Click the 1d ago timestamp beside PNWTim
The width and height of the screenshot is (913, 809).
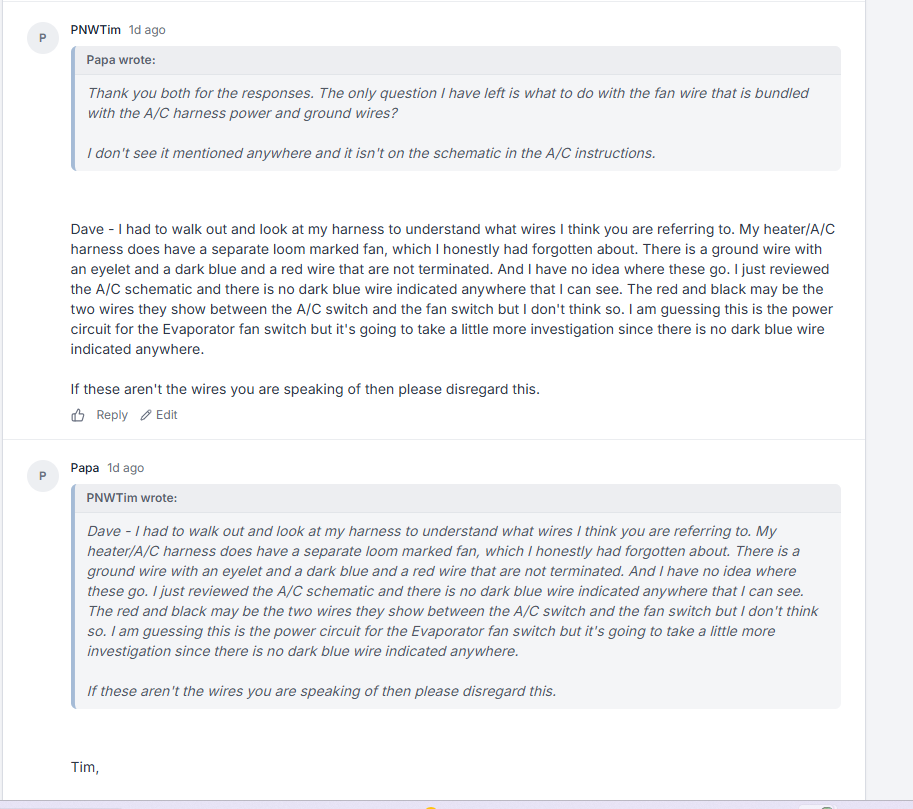click(x=147, y=30)
